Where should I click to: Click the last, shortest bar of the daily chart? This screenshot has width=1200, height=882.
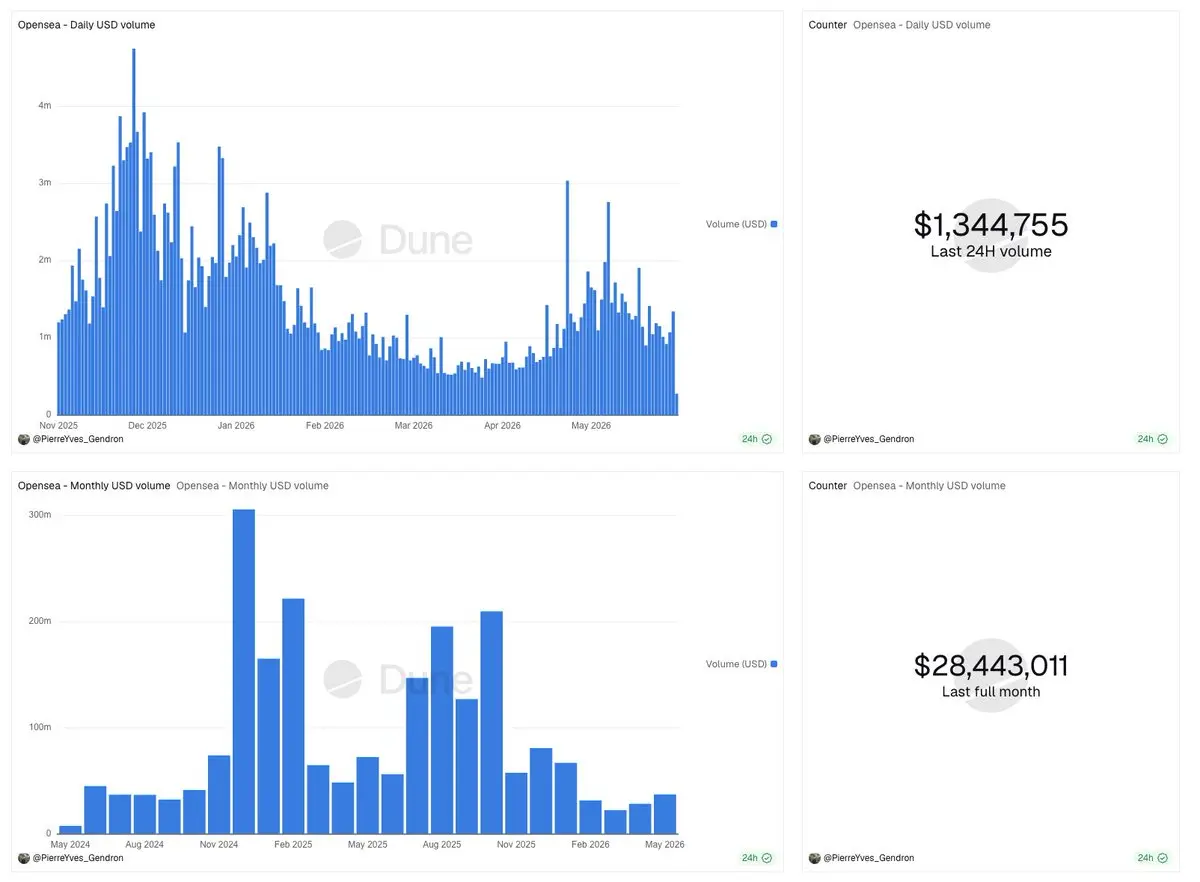point(677,404)
